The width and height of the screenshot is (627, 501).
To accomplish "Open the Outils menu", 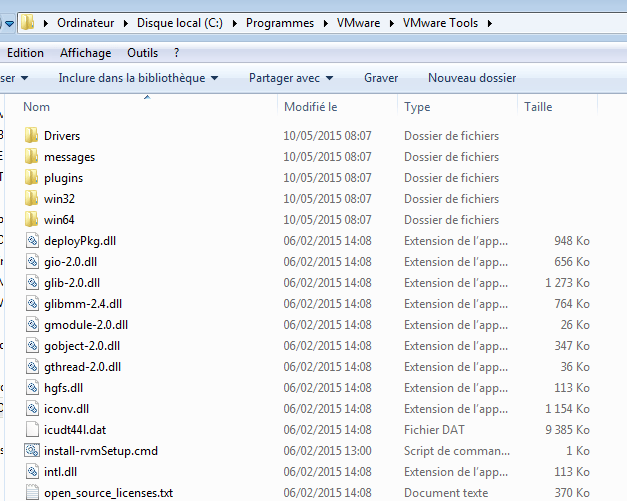I will tap(142, 52).
